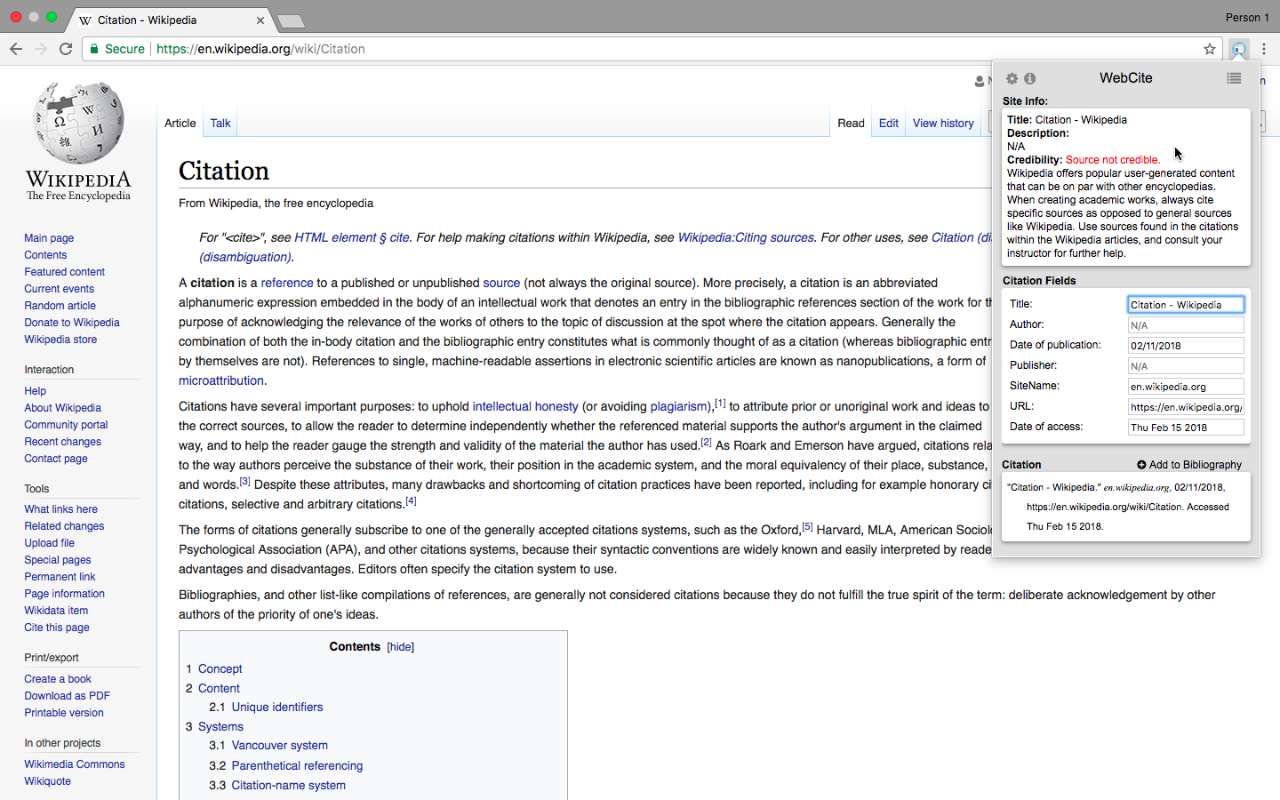1280x800 pixels.
Task: Open Featured content link
Action: pyautogui.click(x=65, y=272)
